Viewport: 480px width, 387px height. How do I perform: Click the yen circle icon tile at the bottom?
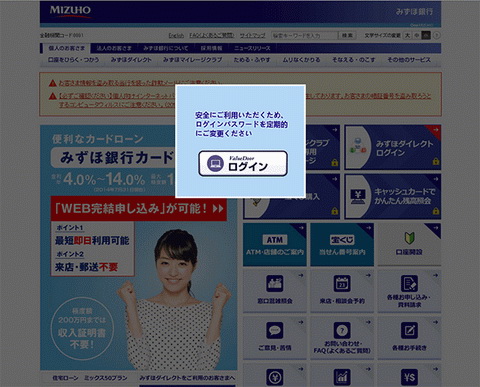[x=275, y=377]
